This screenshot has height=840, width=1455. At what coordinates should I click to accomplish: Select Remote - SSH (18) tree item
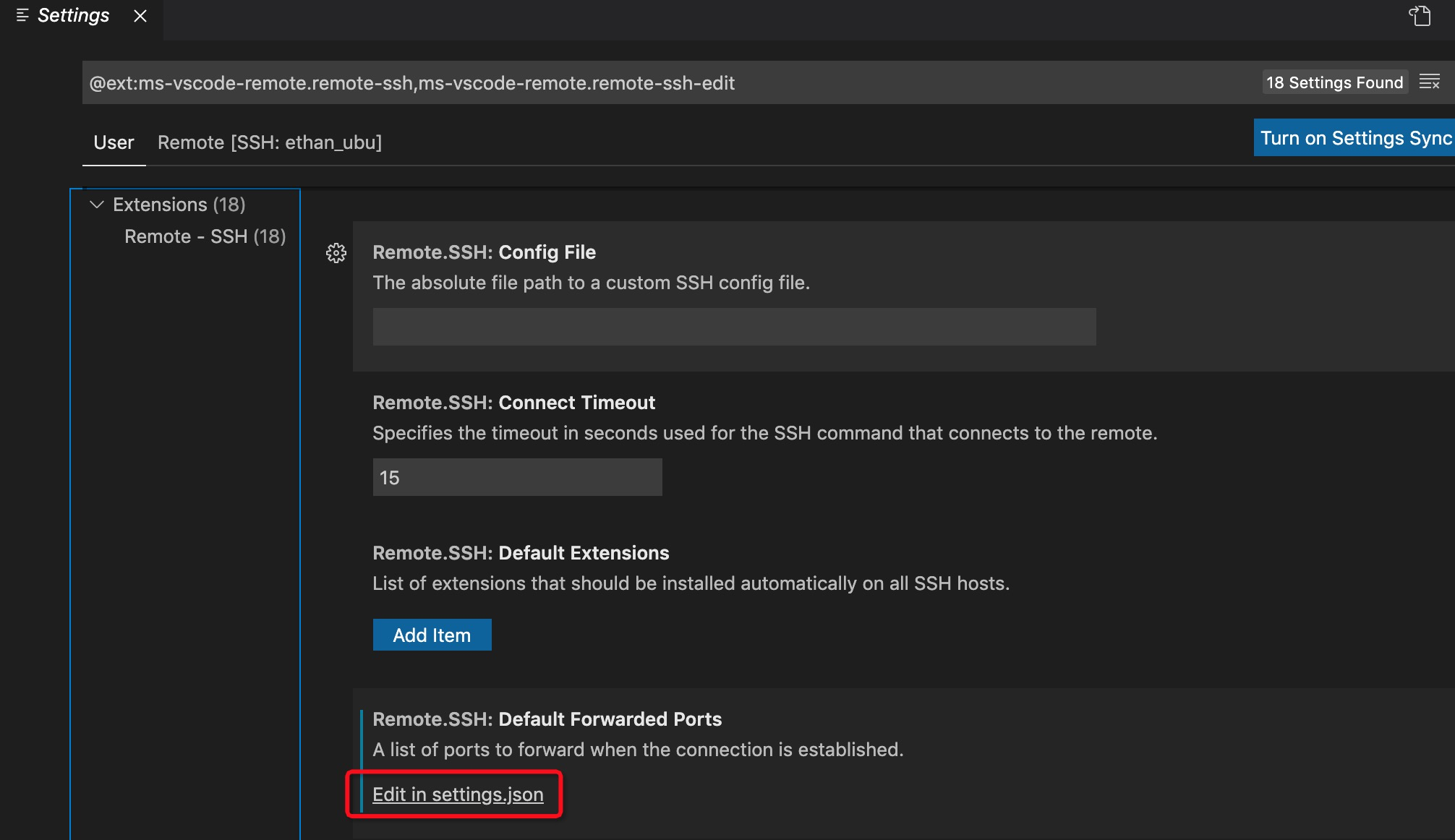pyautogui.click(x=205, y=236)
